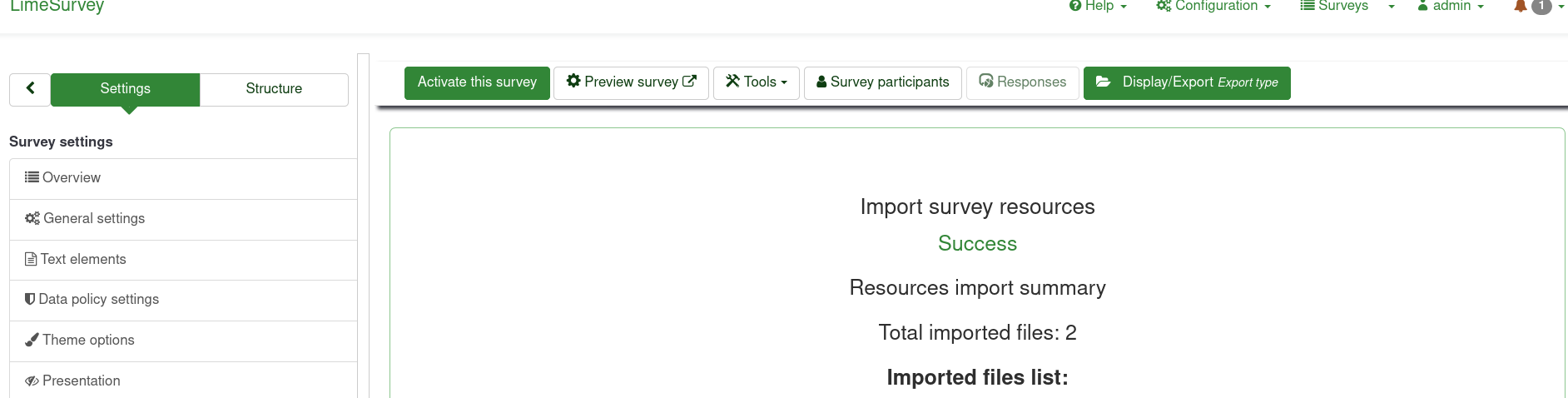Click the Preview survey button
Viewport: 1568px width, 398px height.
(631, 82)
